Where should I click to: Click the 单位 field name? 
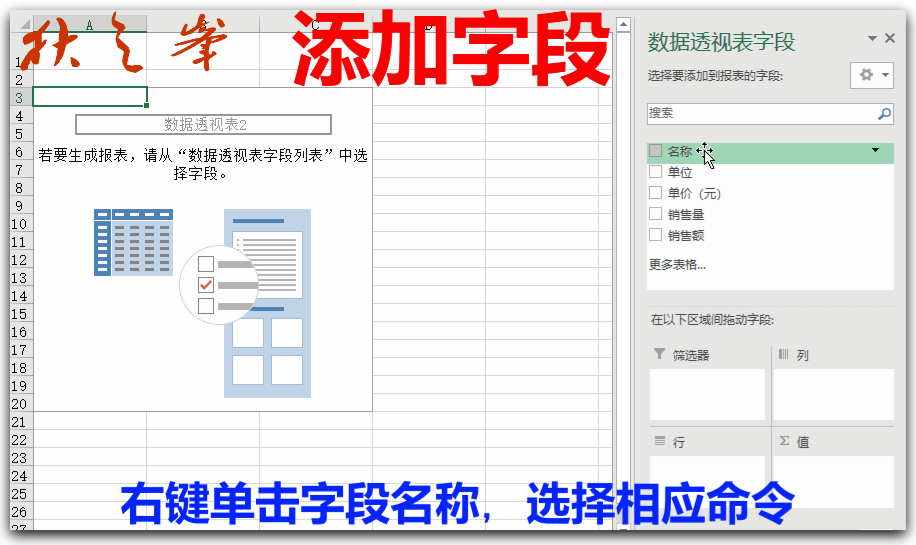680,172
